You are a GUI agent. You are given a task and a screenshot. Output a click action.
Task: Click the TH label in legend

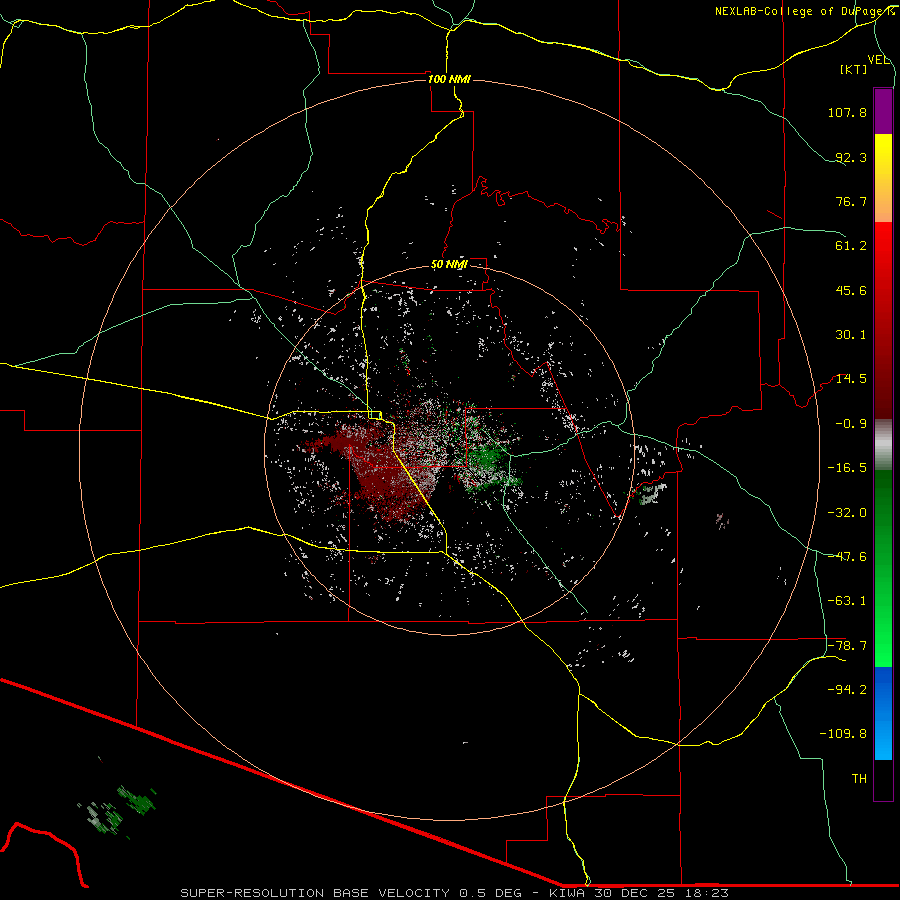[859, 779]
